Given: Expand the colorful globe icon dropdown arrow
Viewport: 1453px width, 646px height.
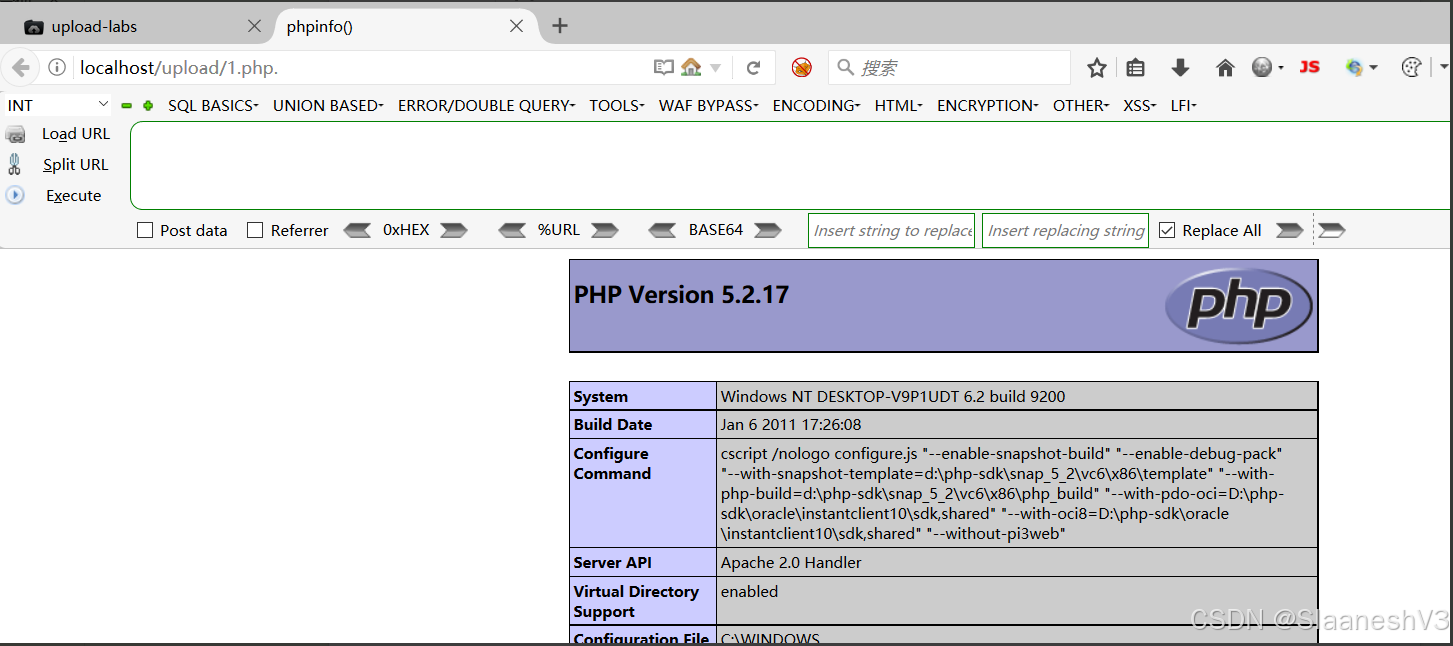Looking at the screenshot, I should point(1373,68).
